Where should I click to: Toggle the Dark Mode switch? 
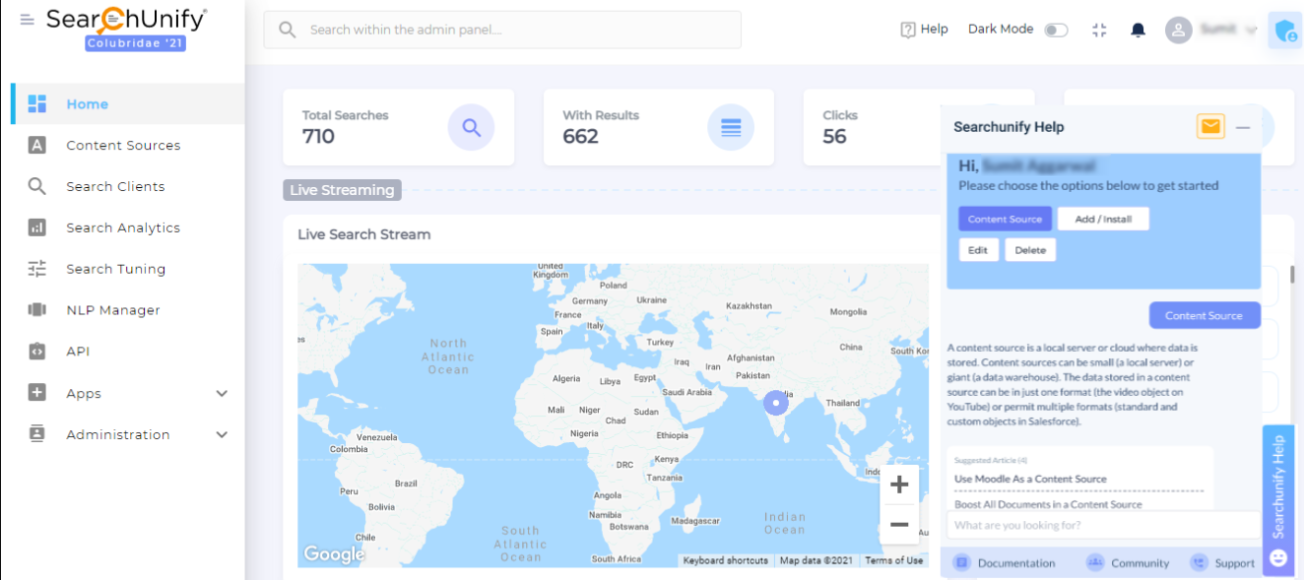coord(1056,30)
